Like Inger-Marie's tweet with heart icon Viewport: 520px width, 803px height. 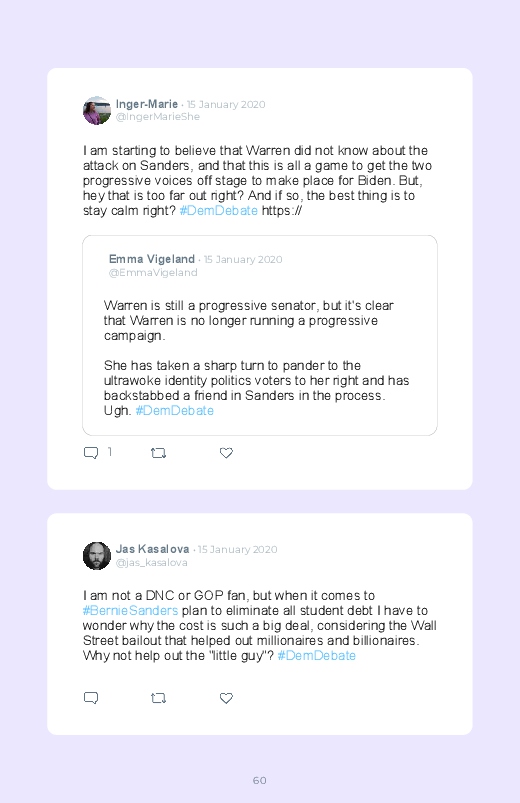(226, 453)
